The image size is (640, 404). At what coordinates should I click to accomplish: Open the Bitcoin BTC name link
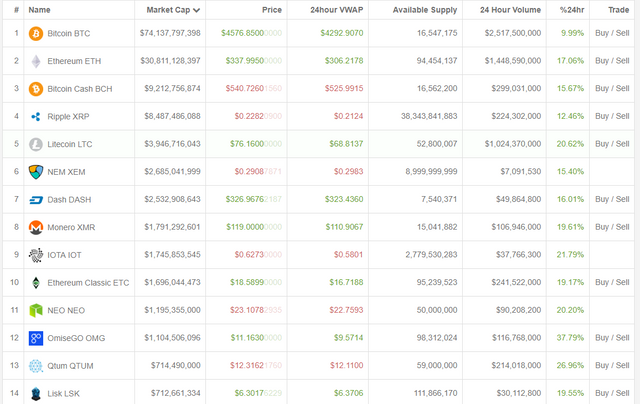tap(69, 33)
